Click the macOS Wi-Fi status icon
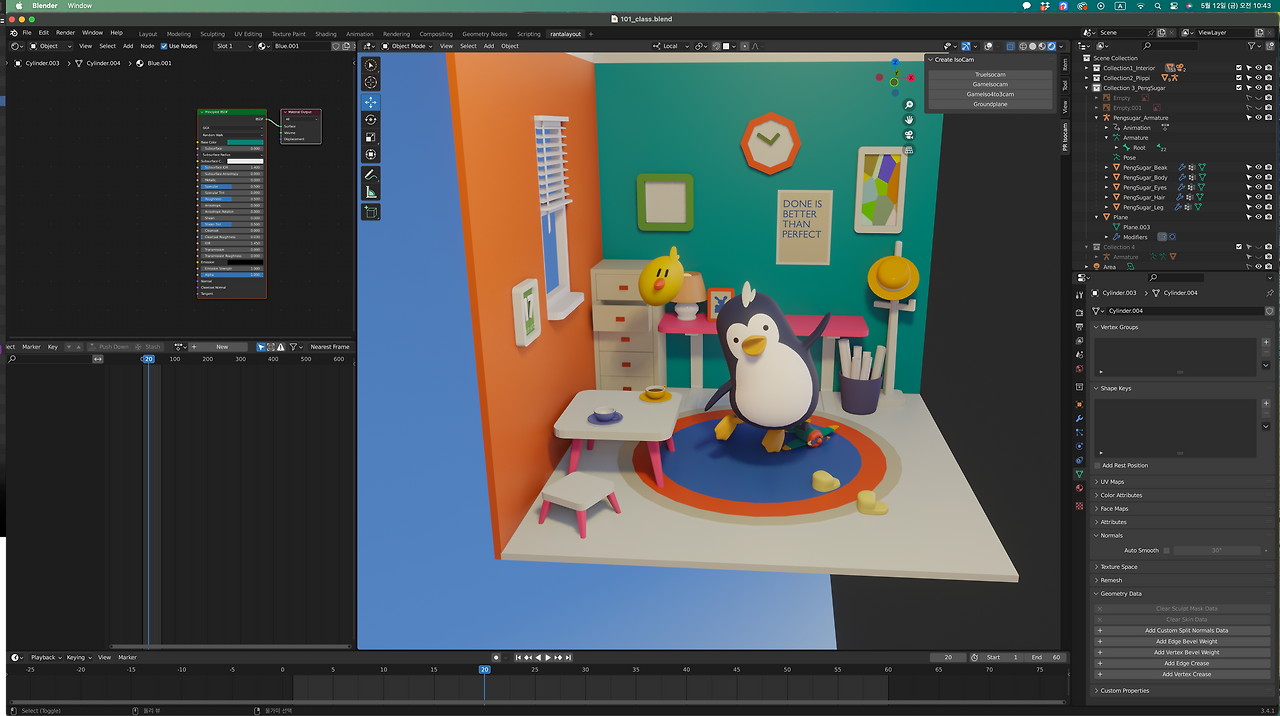 pyautogui.click(x=1141, y=5)
